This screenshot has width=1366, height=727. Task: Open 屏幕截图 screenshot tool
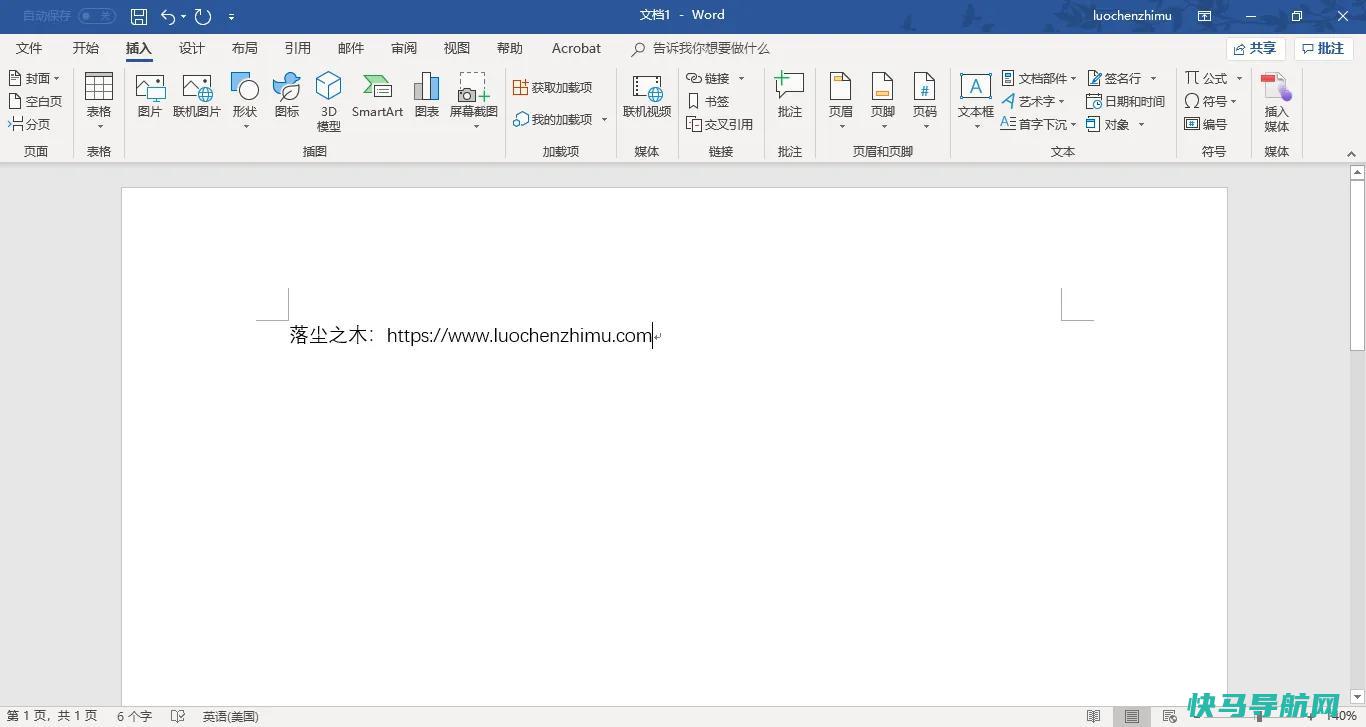474,101
